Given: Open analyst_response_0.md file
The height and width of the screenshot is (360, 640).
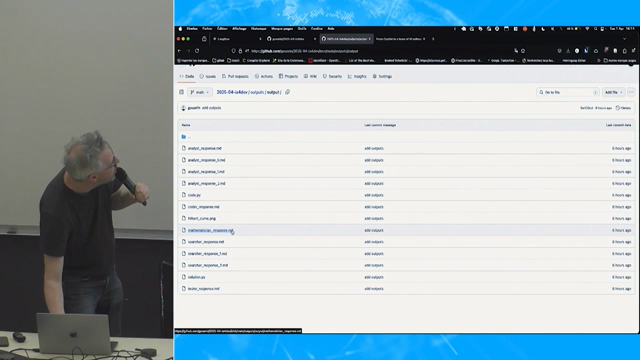Looking at the screenshot, I should (x=206, y=160).
